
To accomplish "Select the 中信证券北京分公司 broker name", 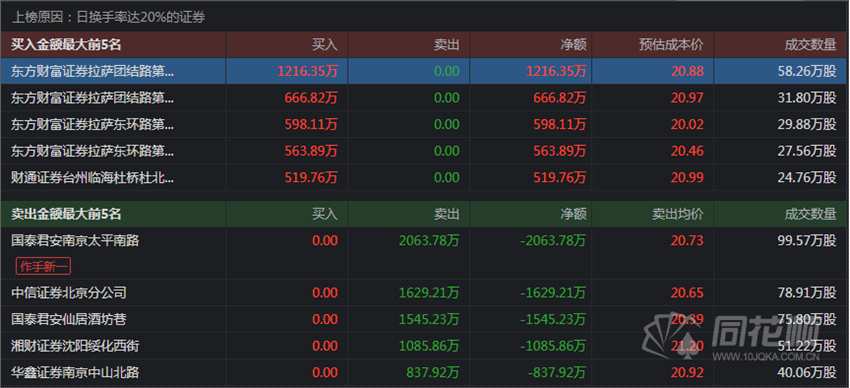I will [x=69, y=293].
